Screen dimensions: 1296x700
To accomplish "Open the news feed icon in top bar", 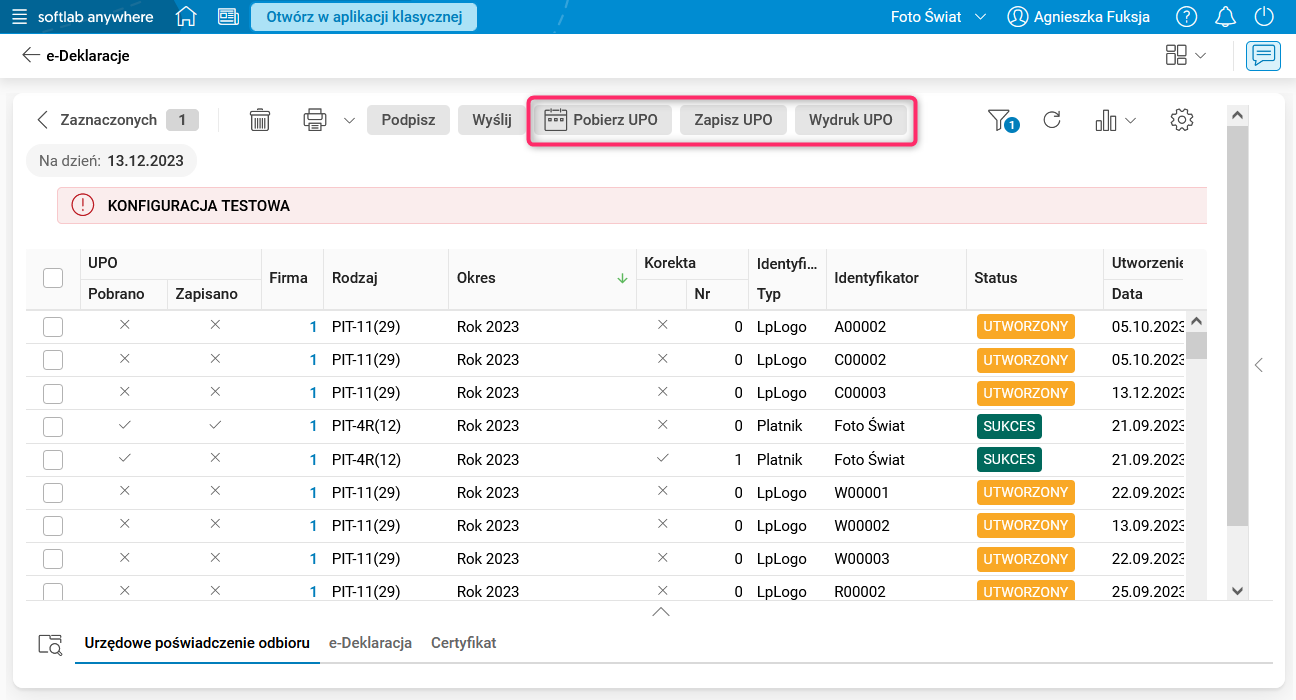I will click(229, 17).
